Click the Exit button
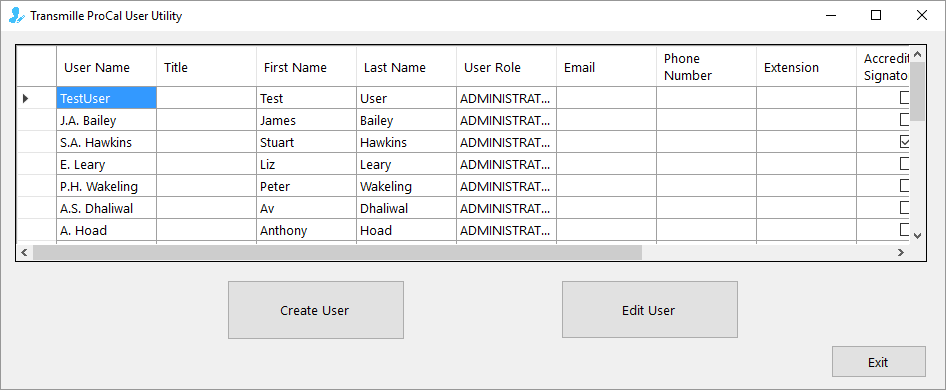The height and width of the screenshot is (390, 946). click(x=878, y=362)
